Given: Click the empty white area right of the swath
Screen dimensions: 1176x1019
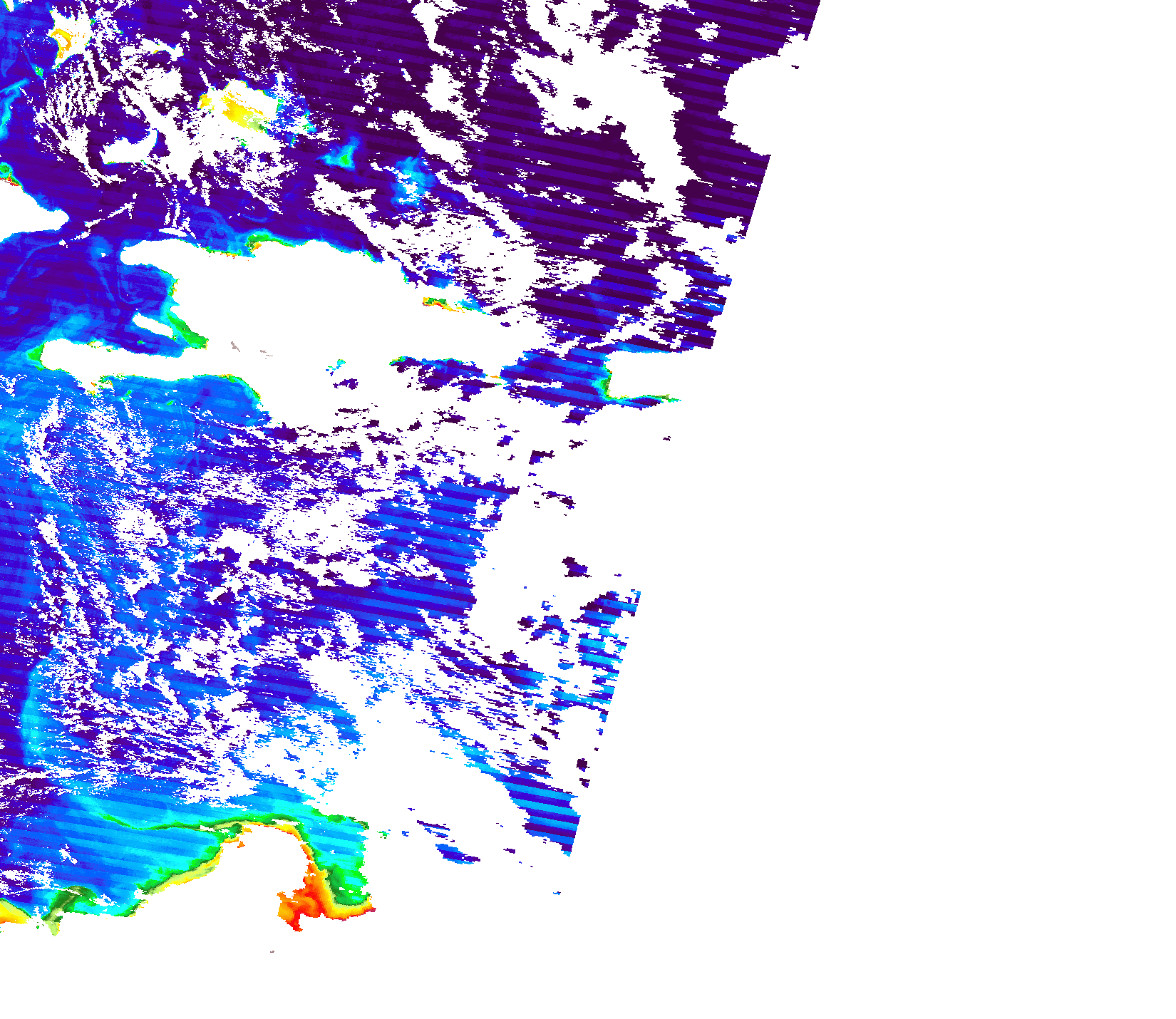Looking at the screenshot, I should pyautogui.click(x=927, y=499).
